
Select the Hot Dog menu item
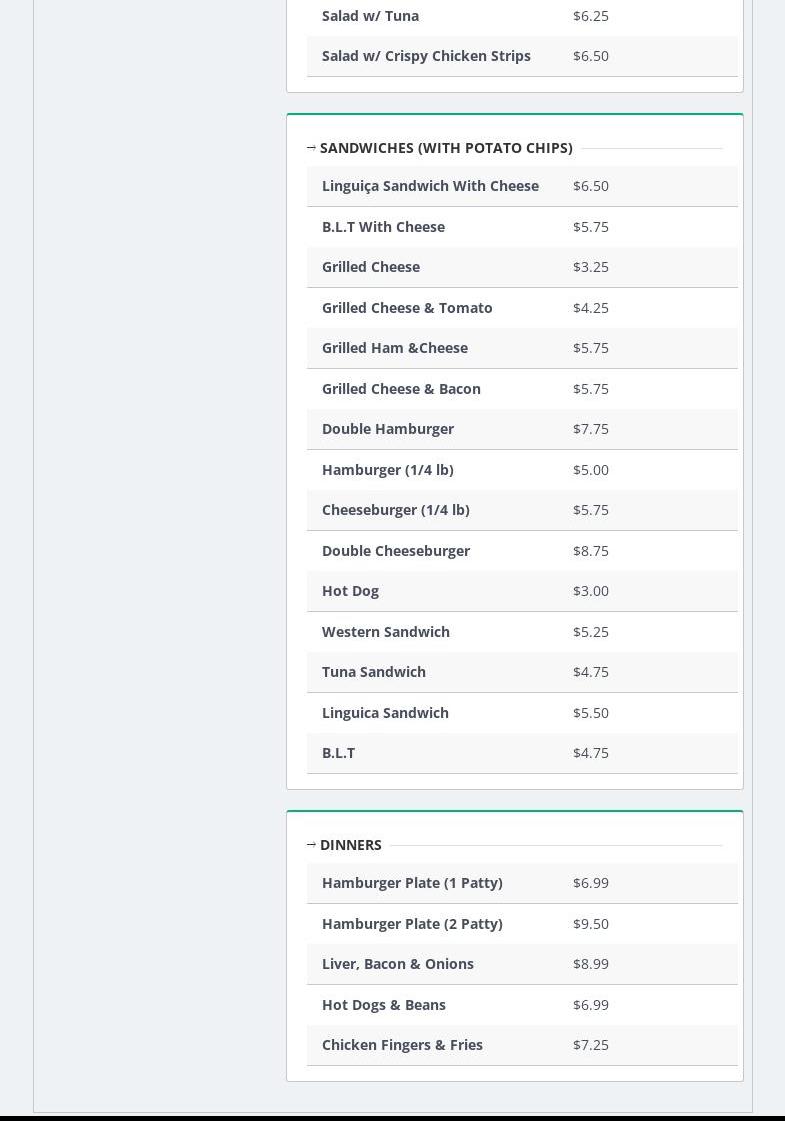pyautogui.click(x=350, y=591)
